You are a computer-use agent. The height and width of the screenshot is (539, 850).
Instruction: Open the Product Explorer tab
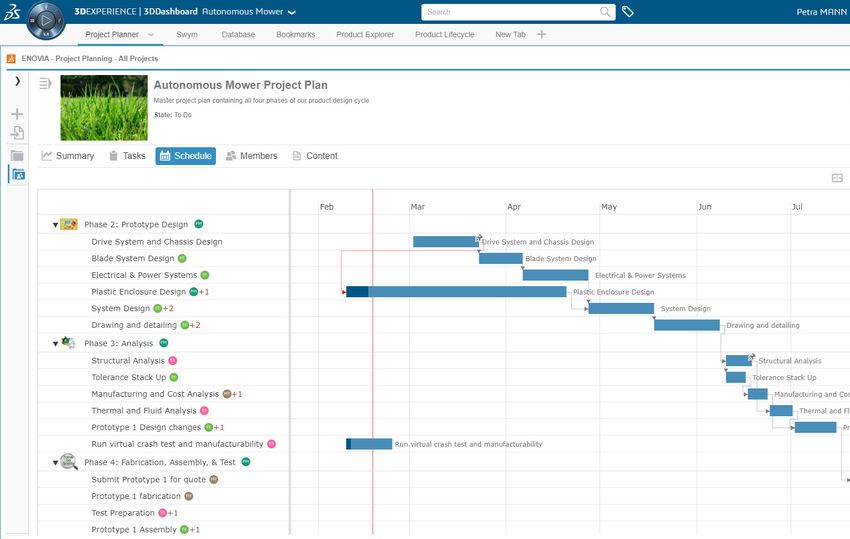click(x=365, y=34)
